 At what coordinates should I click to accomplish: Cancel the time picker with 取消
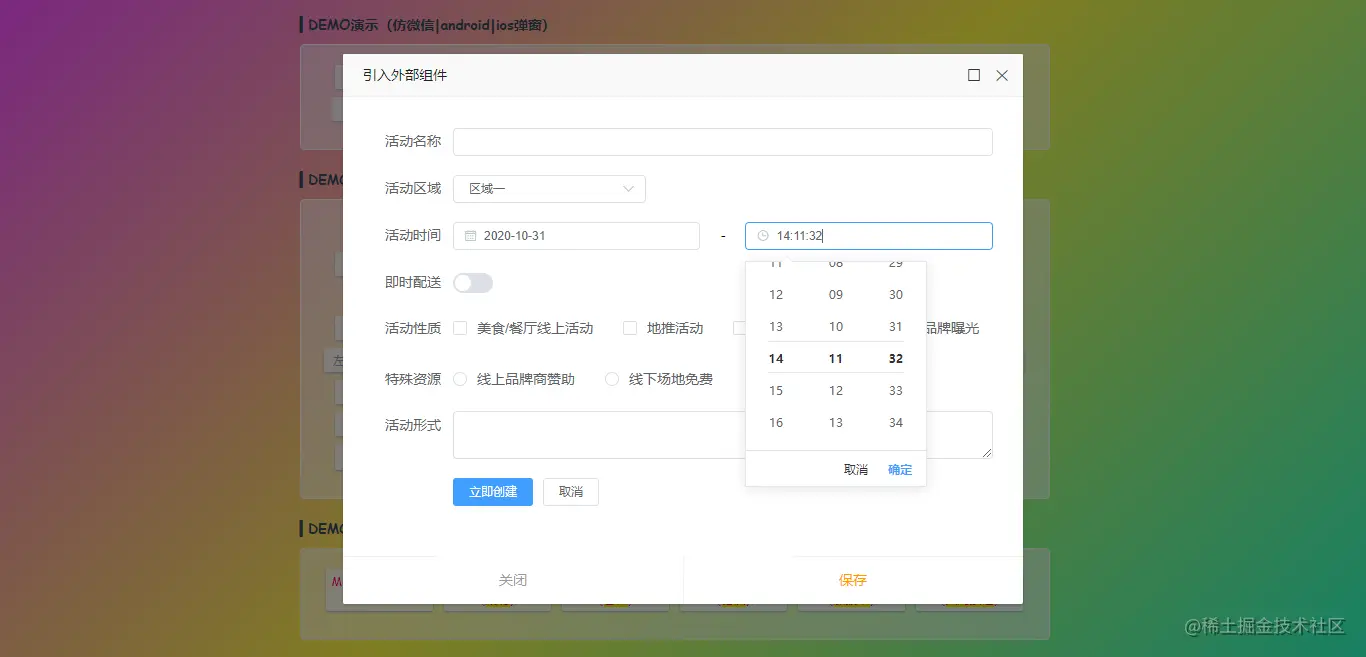click(x=855, y=469)
